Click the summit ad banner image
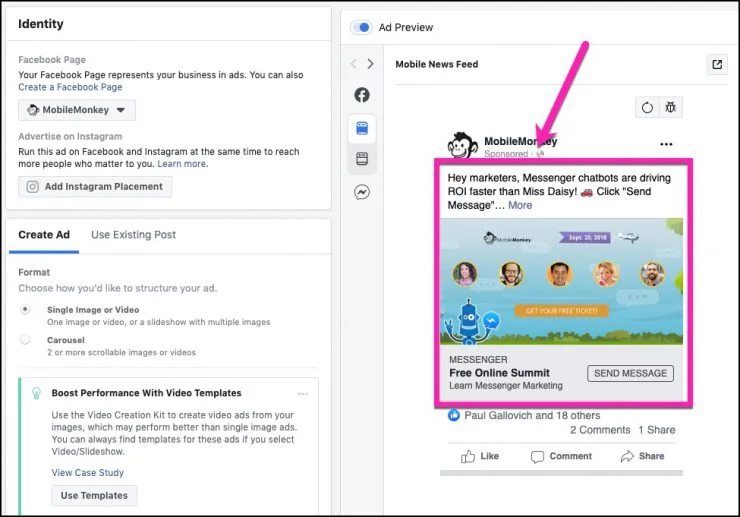This screenshot has height=517, width=740. point(561,281)
